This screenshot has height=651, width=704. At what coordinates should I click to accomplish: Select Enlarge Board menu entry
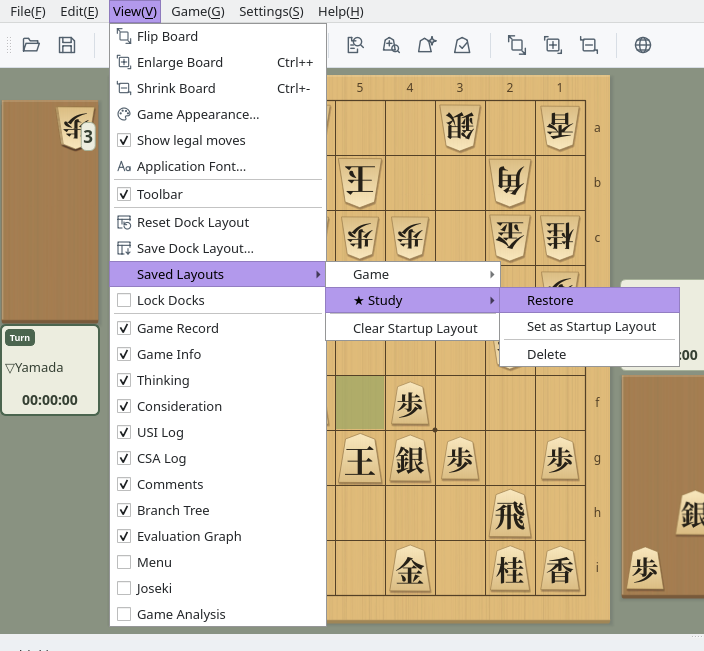[x=218, y=62]
